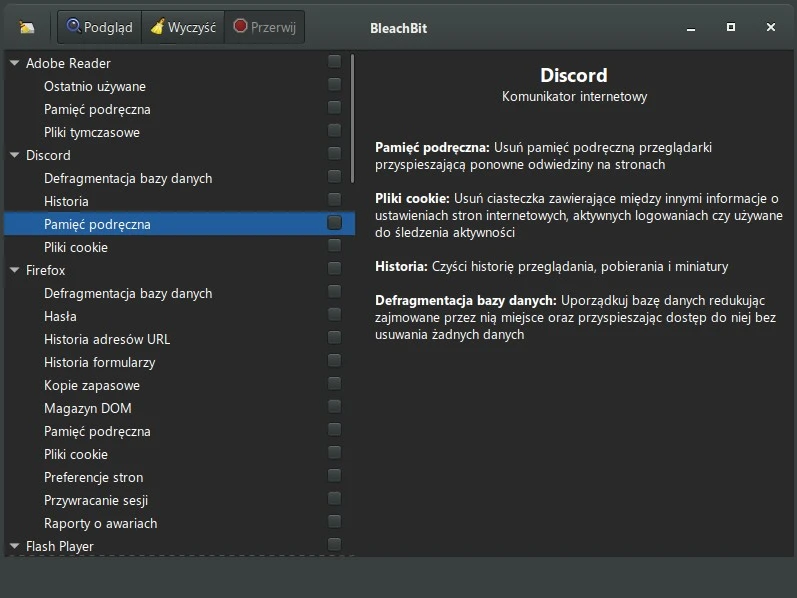Image resolution: width=797 pixels, height=598 pixels.
Task: Tick the Firefox Hasła checkbox
Action: point(334,315)
